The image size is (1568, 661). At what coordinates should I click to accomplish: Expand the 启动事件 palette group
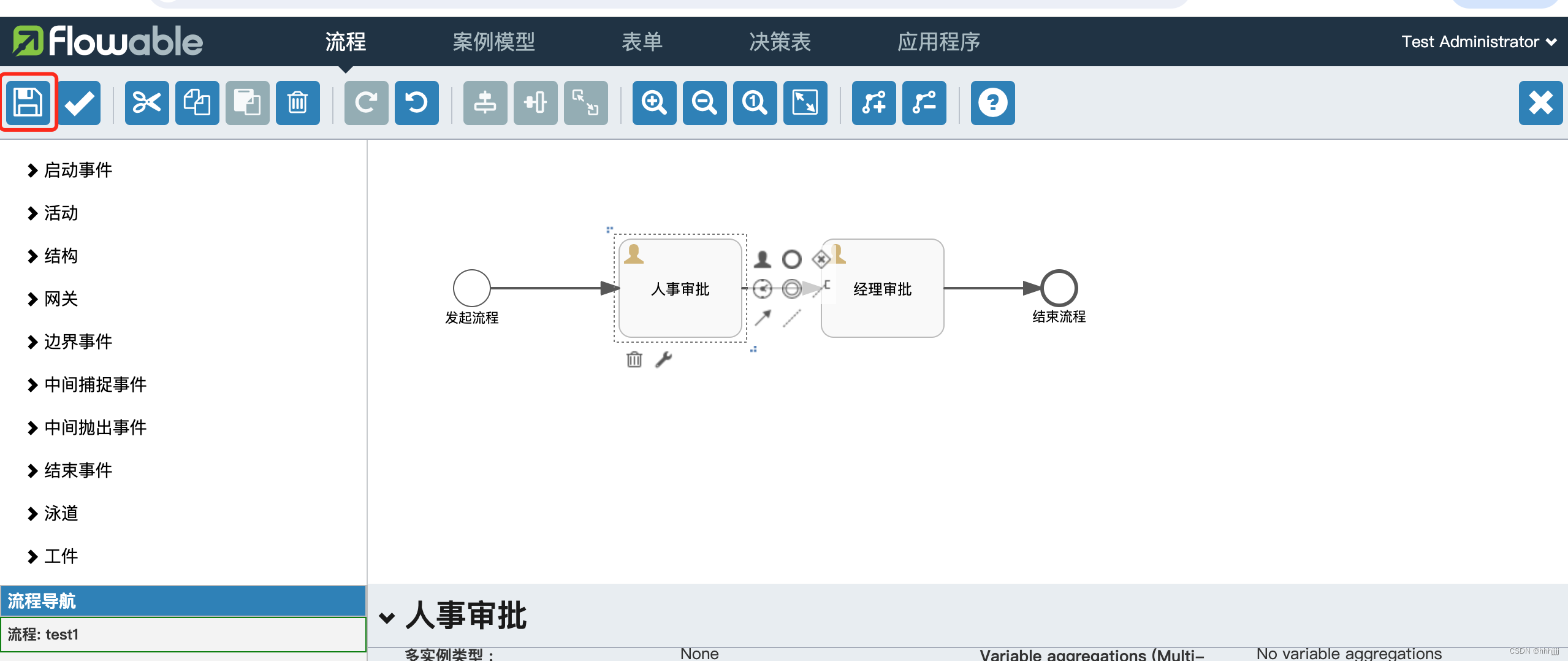point(70,170)
